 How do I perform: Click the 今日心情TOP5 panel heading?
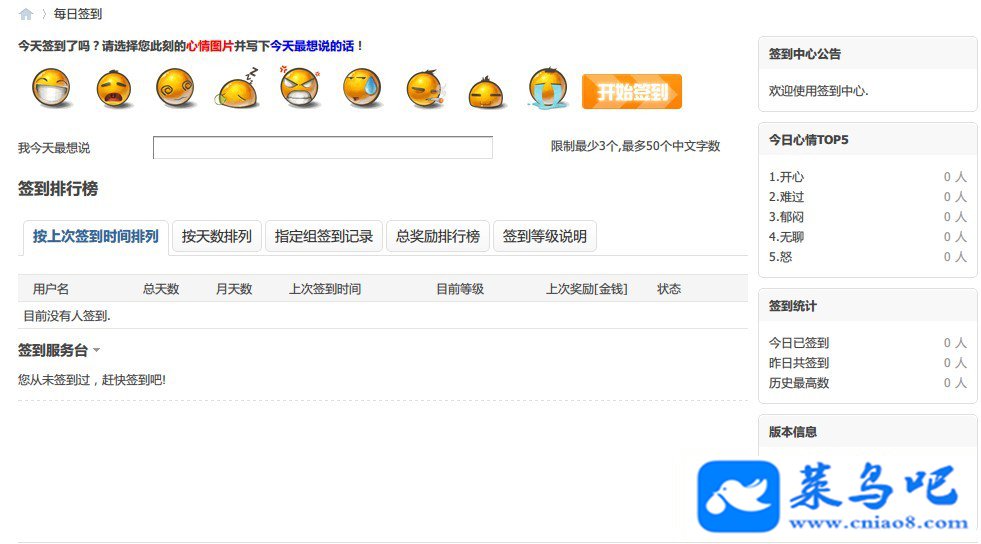tap(808, 139)
